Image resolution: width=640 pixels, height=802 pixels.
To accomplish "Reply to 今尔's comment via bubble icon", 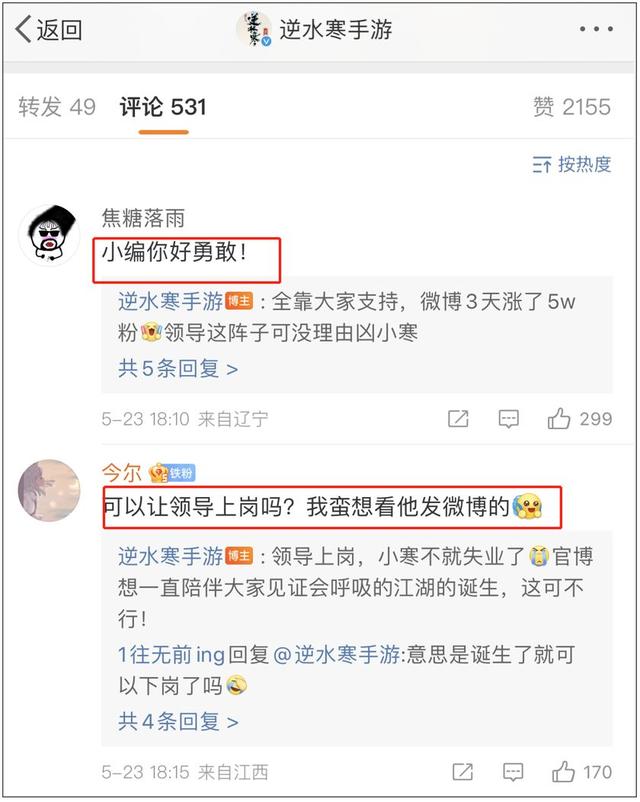I will (x=513, y=771).
